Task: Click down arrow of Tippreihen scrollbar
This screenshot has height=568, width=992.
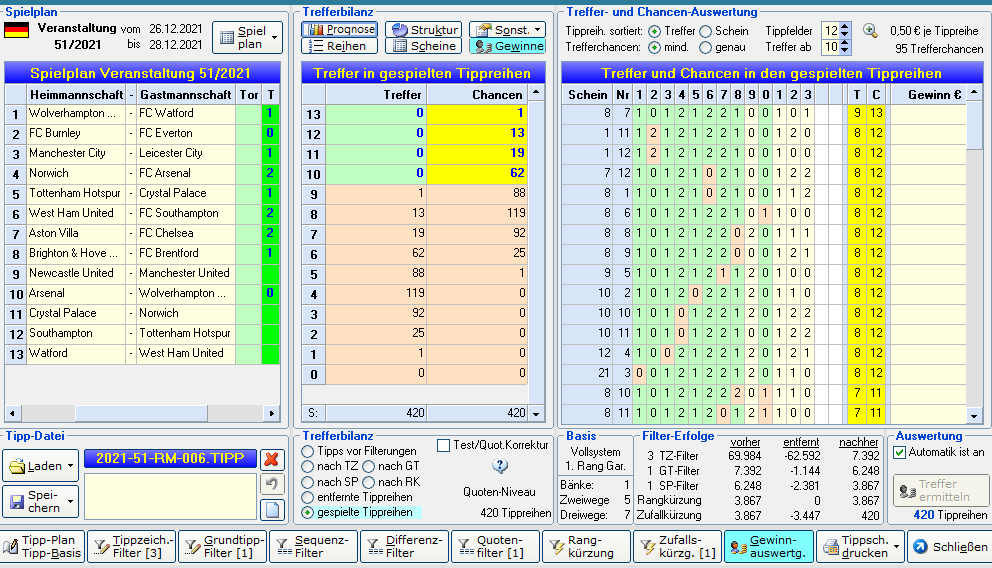Action: (974, 416)
